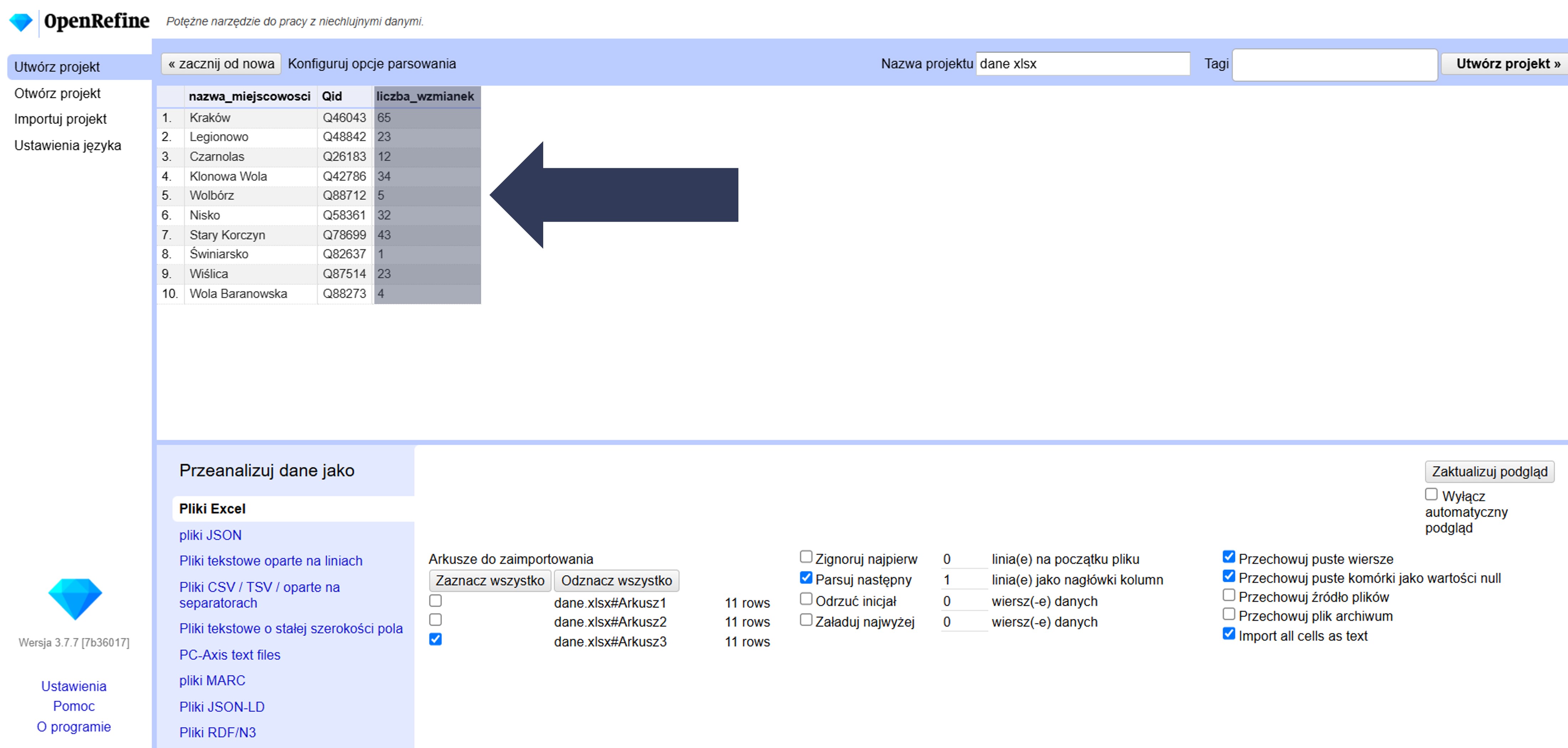Open the 'Pomoc' link
The width and height of the screenshot is (1568, 748).
point(74,706)
